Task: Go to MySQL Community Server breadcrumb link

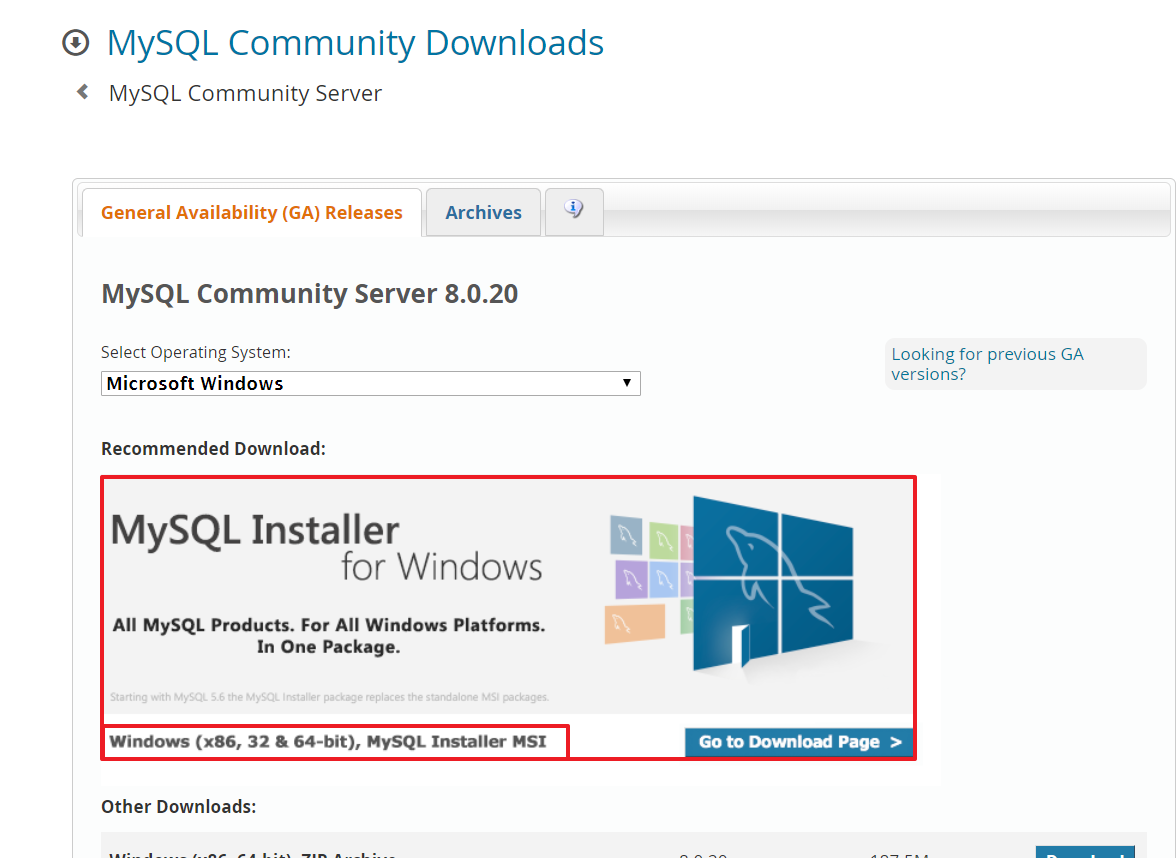Action: 245,93
